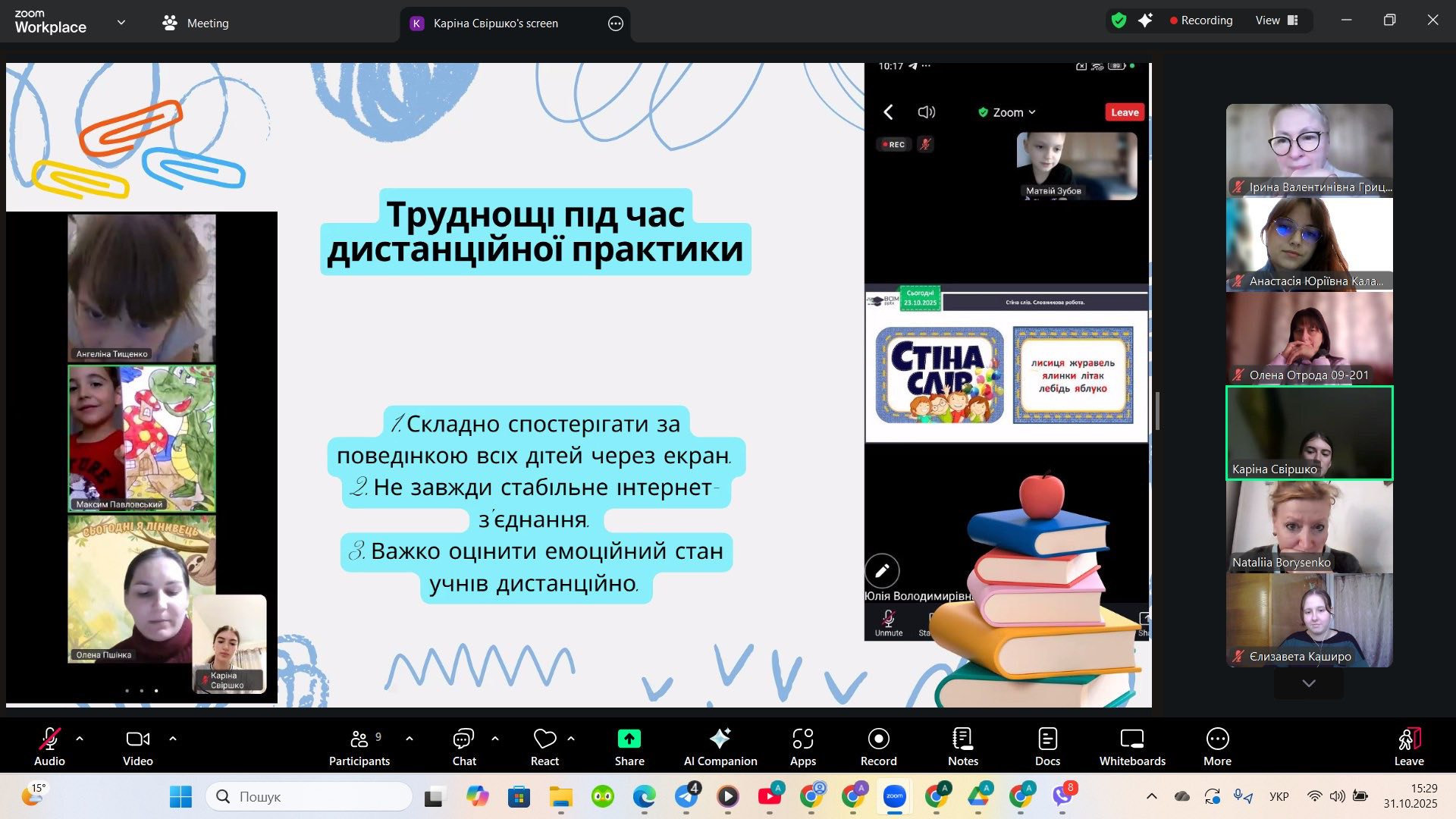Toggle speaker icon in shared phone Zoom
1456x819 pixels.
point(926,112)
